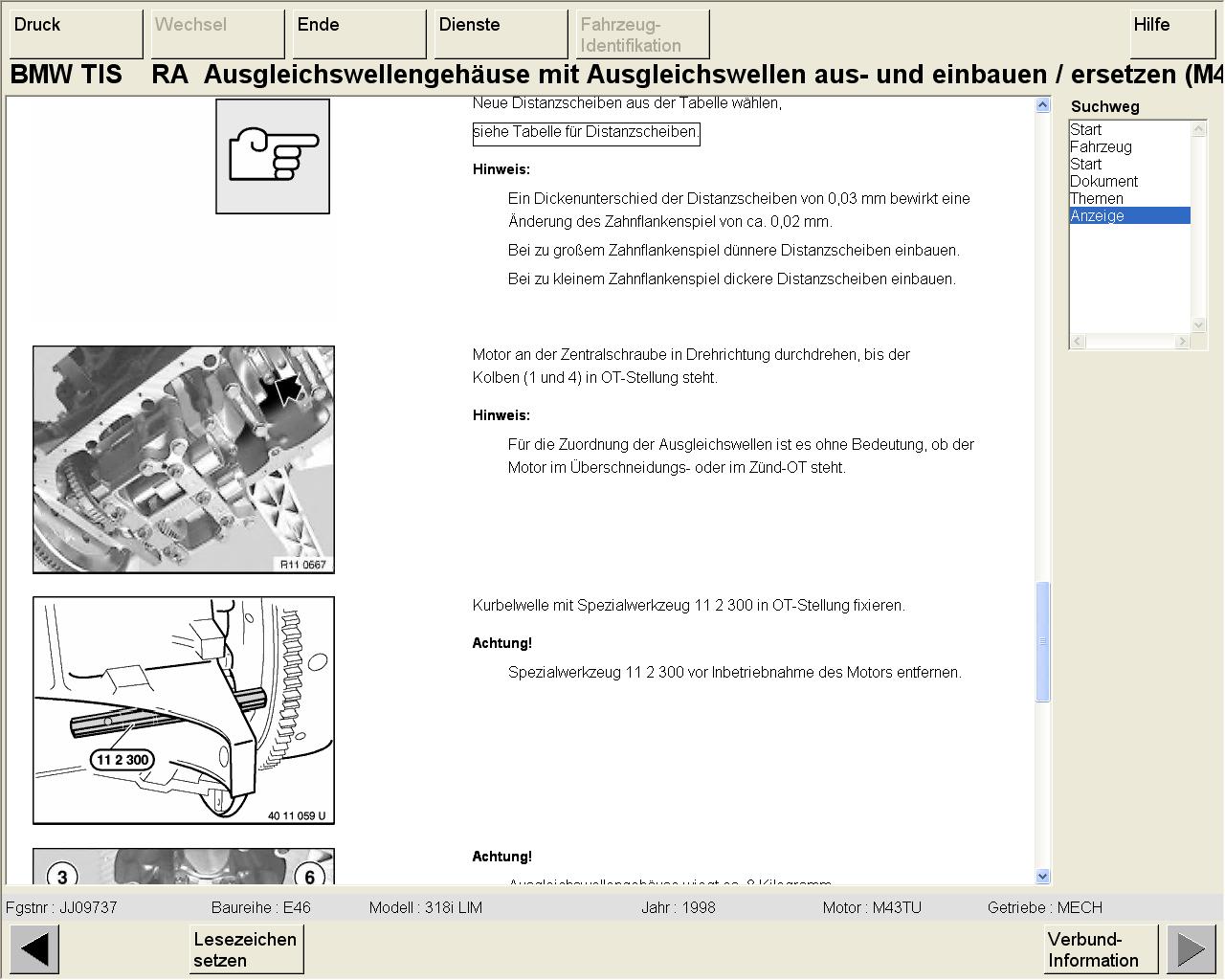This screenshot has height=980, width=1225.
Task: Click the 'Ein Dickenunterschied der Distanzscheiben' note
Action: coord(739,210)
